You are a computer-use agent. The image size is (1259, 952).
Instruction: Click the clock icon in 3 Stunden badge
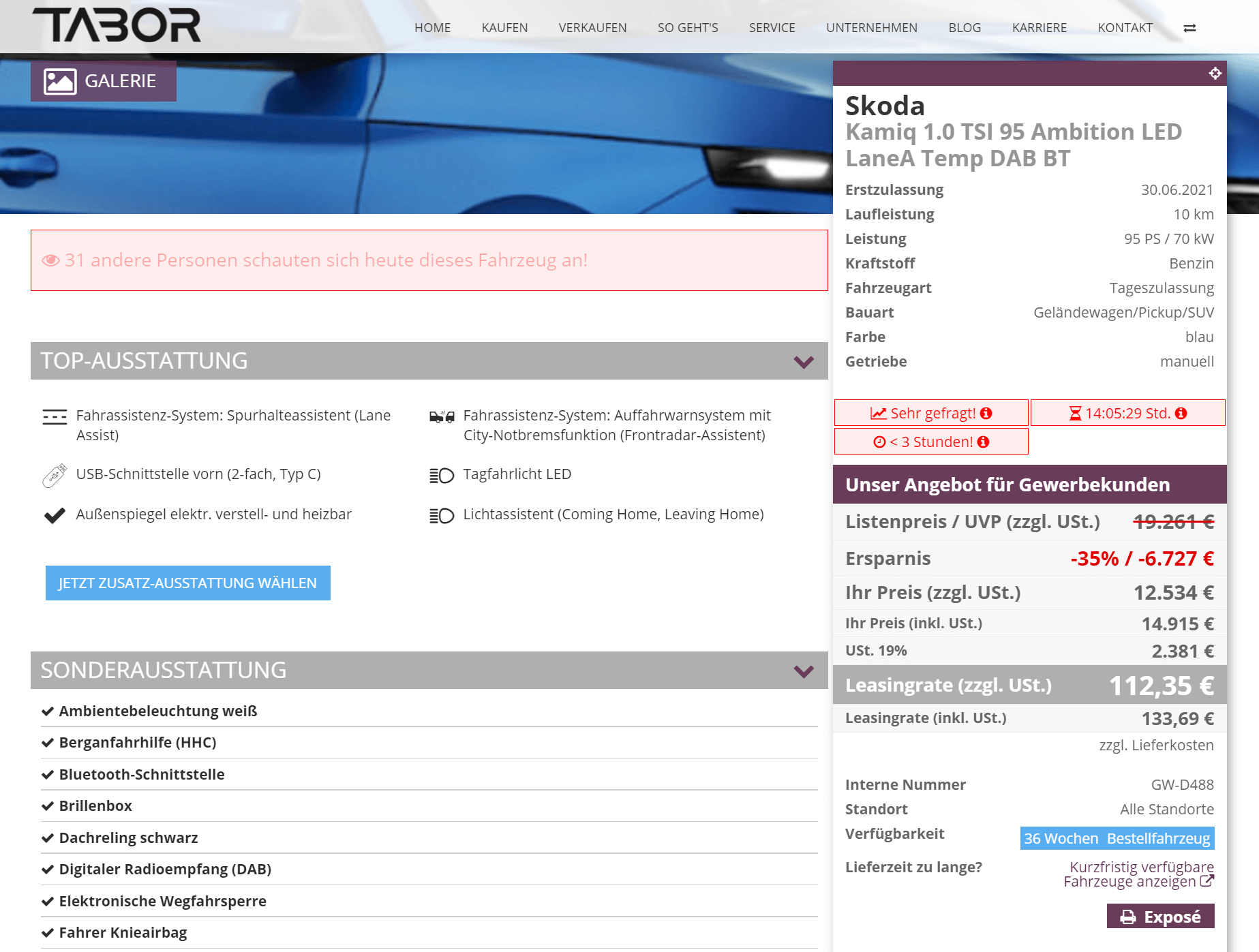[x=879, y=442]
